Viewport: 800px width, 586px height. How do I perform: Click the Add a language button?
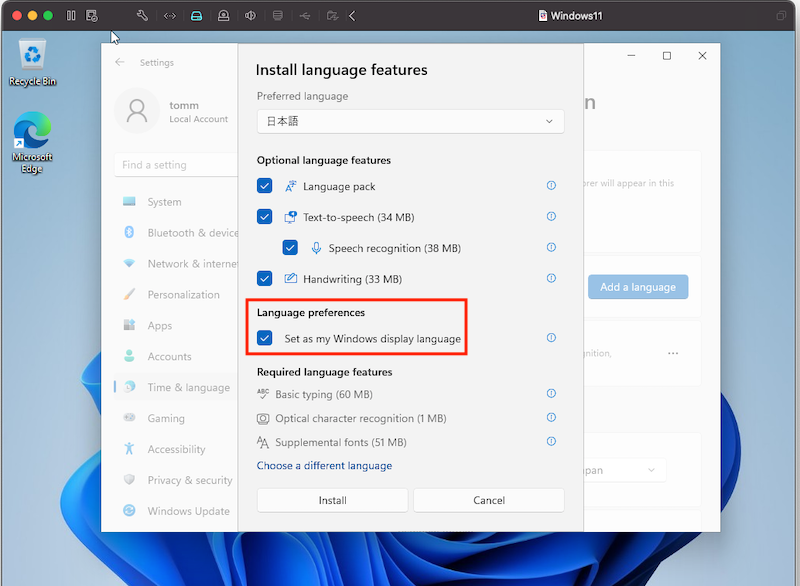point(638,287)
